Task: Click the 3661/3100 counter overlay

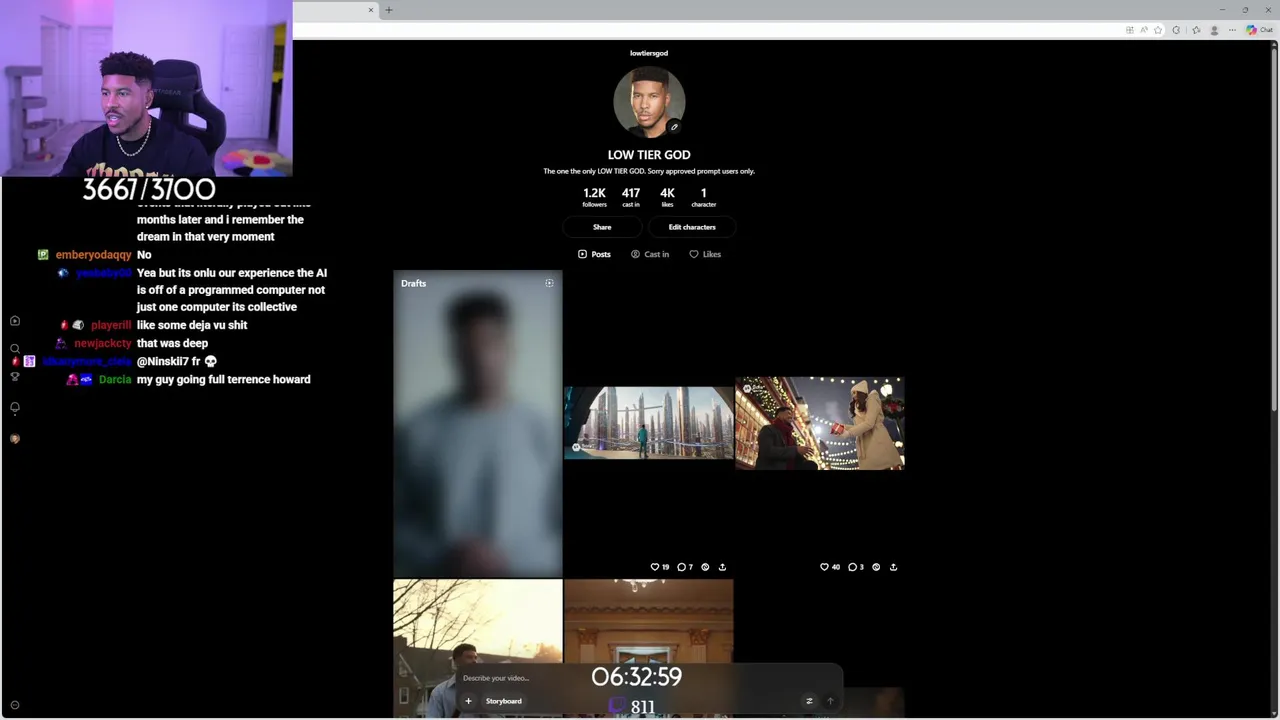Action: pos(149,189)
